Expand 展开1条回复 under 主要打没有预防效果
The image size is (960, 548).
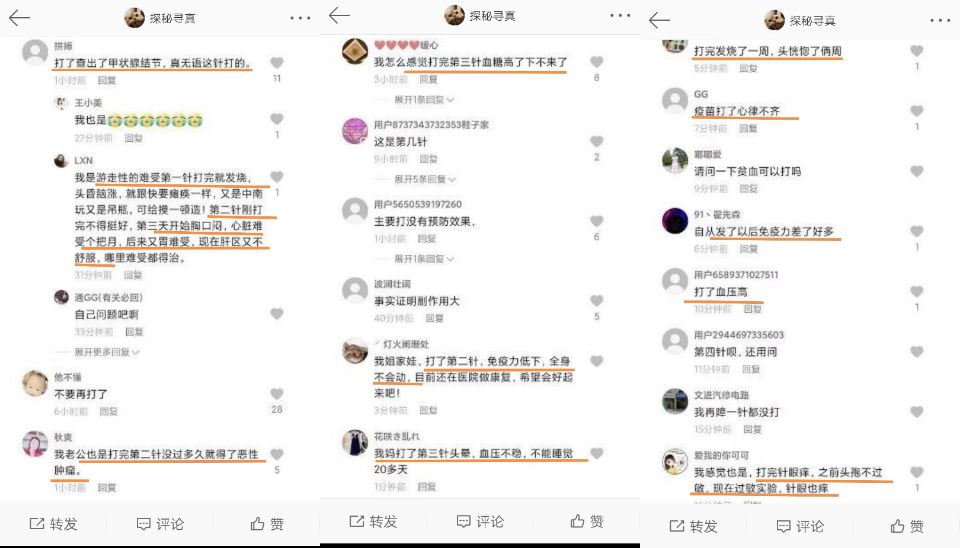[x=424, y=259]
